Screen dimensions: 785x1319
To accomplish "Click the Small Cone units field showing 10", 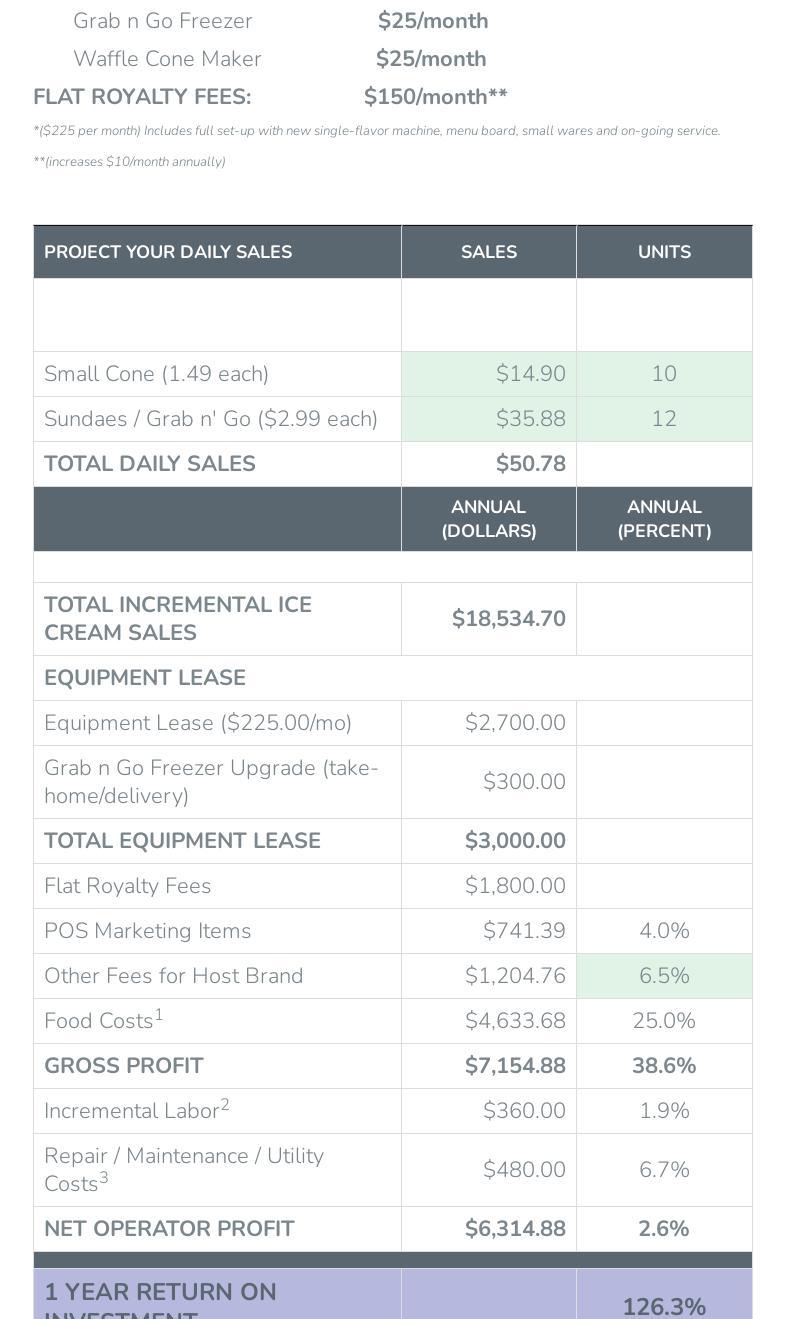I will click(x=664, y=374).
